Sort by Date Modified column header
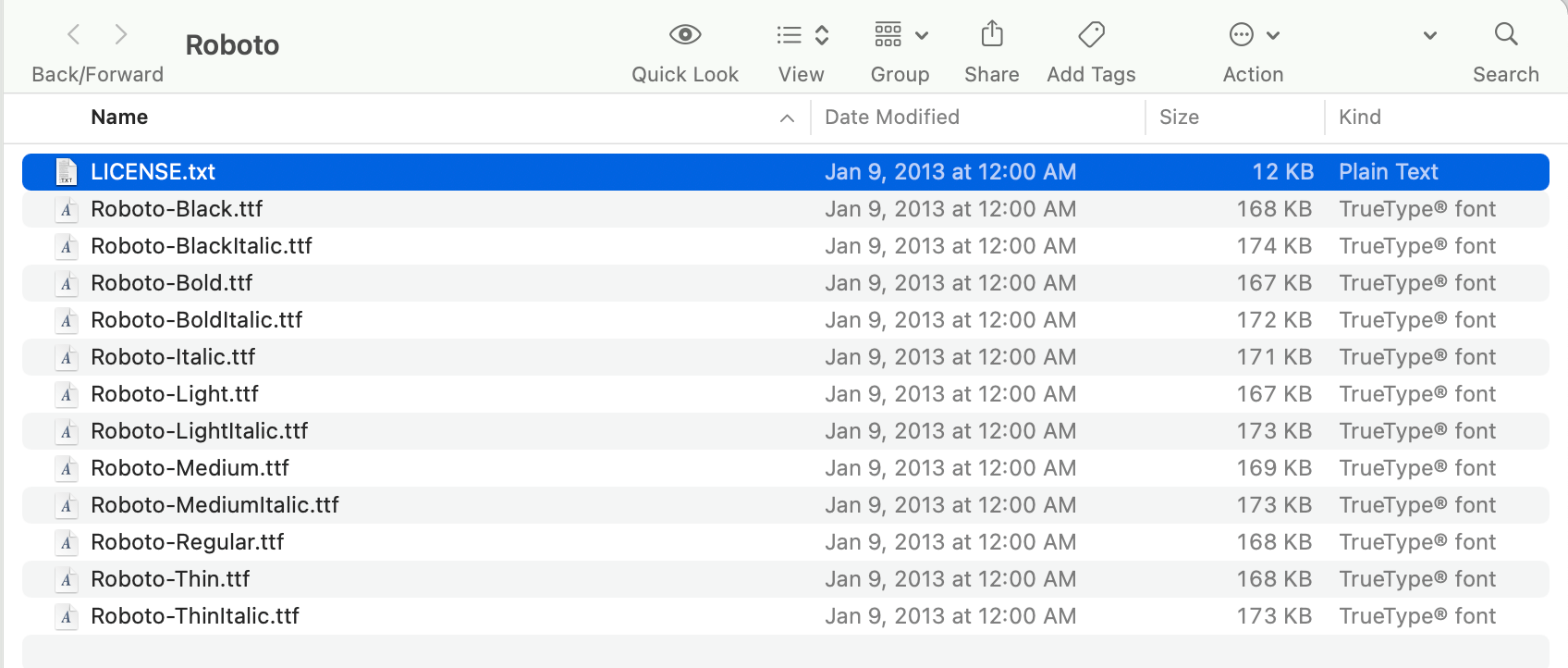This screenshot has width=1568, height=668. pos(892,118)
